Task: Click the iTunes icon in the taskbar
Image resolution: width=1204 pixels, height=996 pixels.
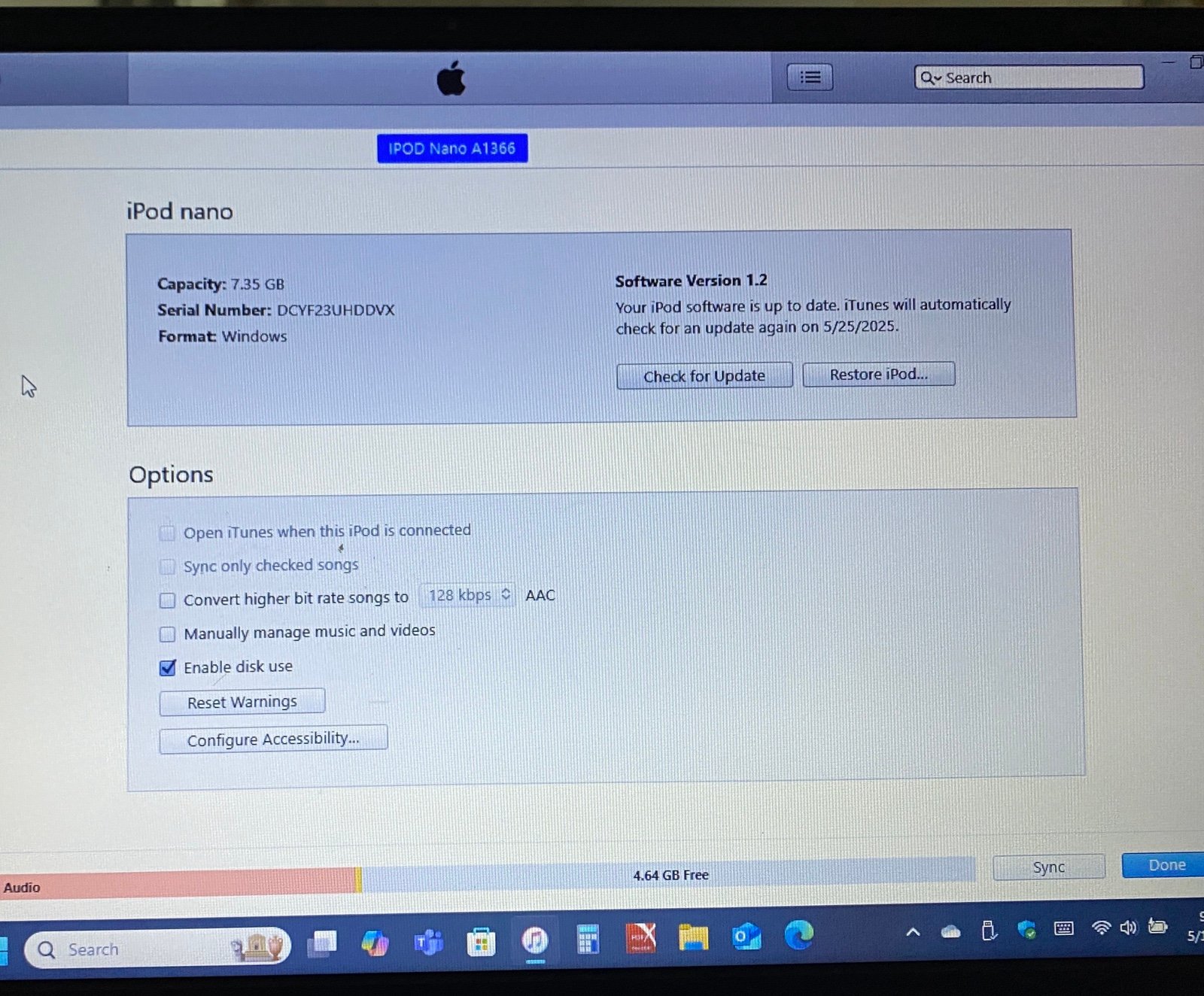Action: pyautogui.click(x=534, y=940)
